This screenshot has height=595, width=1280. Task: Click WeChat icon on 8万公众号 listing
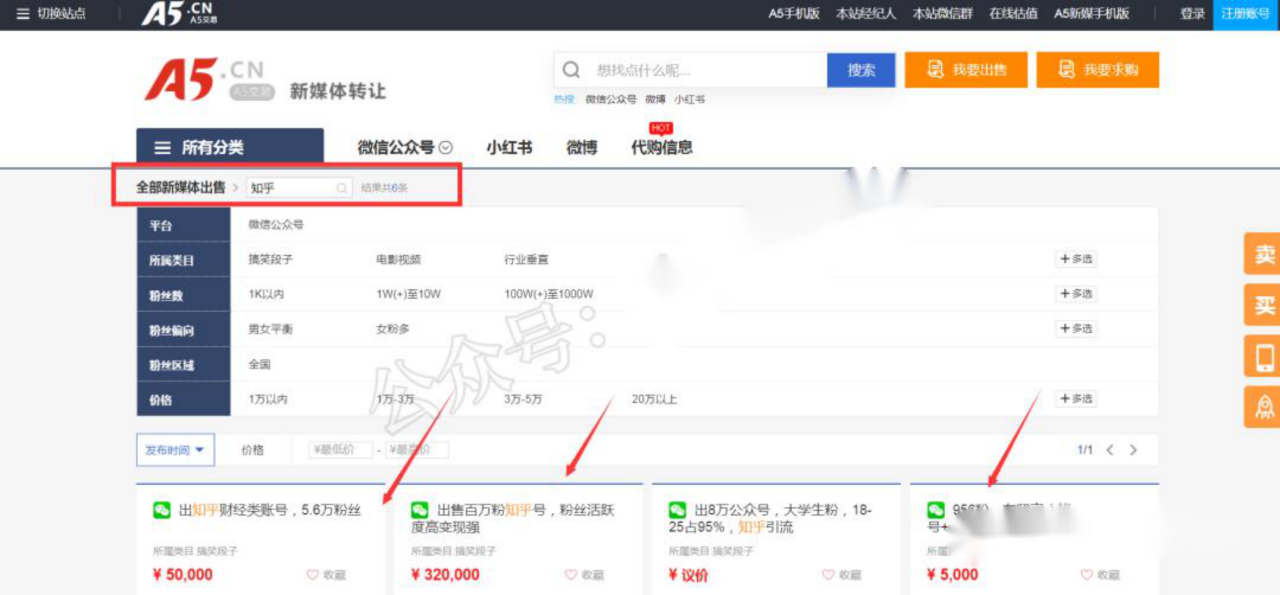tap(678, 510)
